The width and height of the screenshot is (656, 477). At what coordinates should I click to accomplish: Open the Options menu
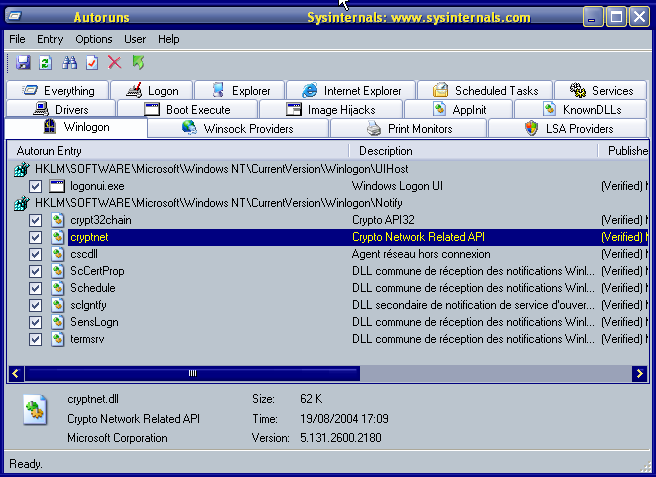[94, 39]
